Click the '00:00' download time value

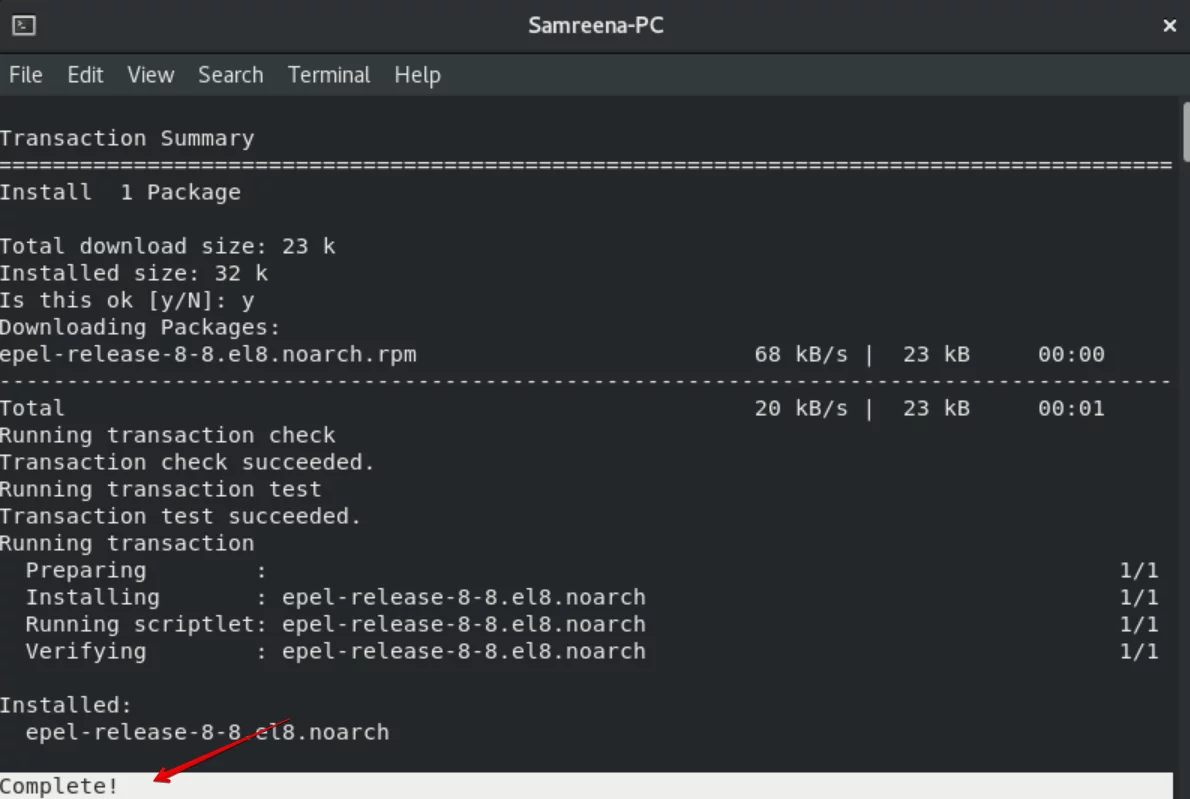point(1071,354)
